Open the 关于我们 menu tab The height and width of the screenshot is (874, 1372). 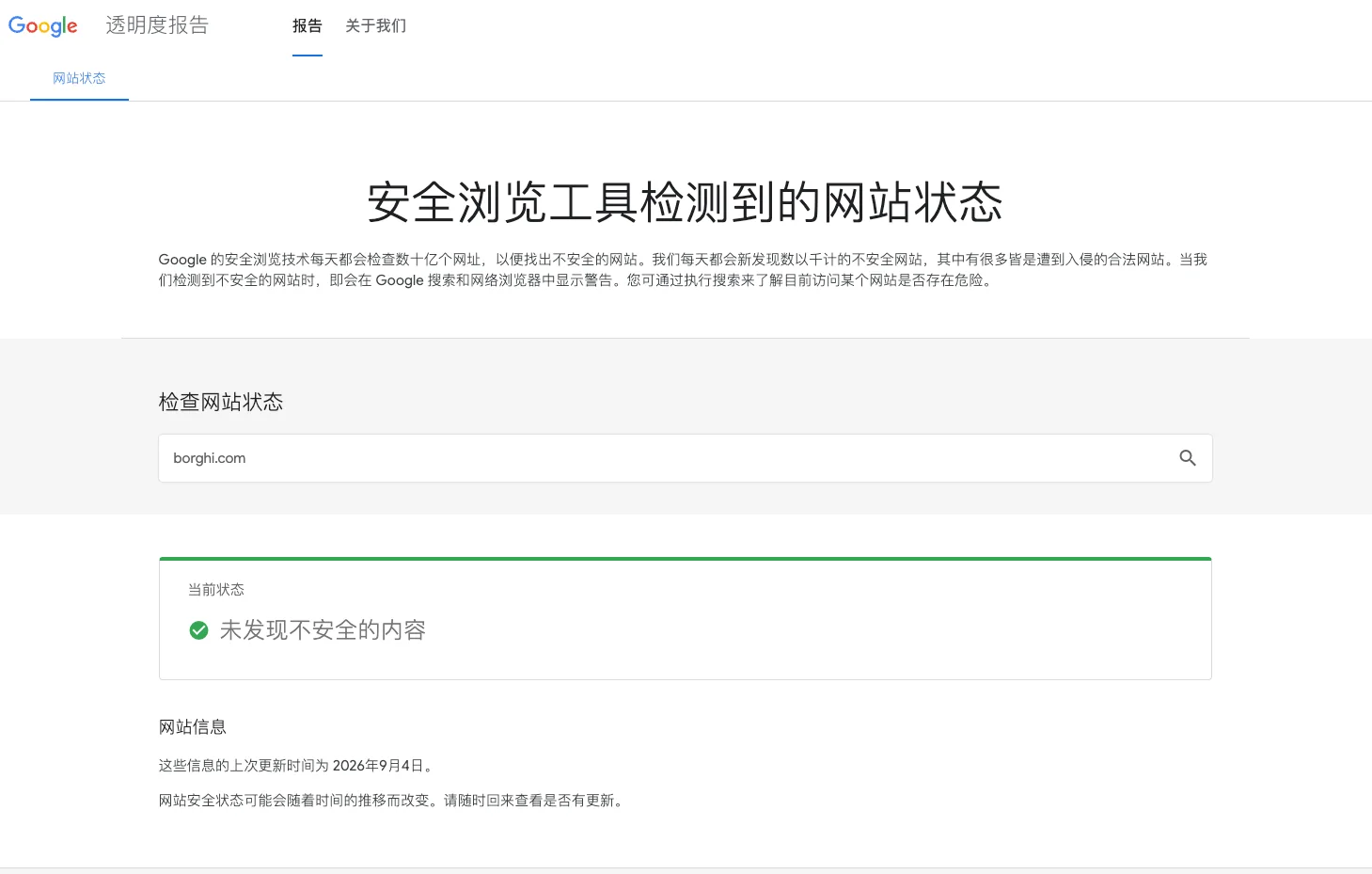pyautogui.click(x=375, y=26)
